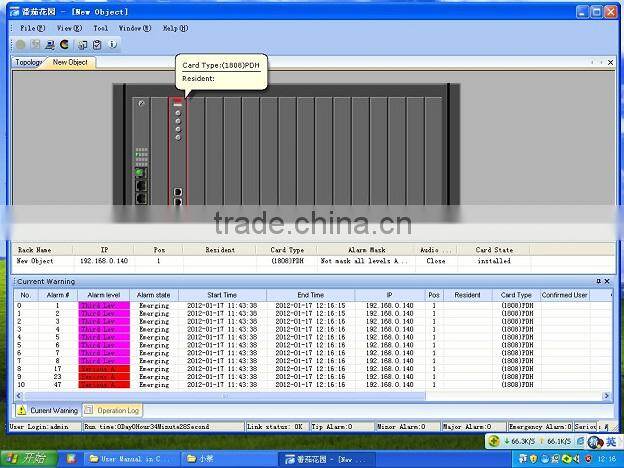This screenshot has height=468, width=624.
Task: Open the Windows Start button
Action: (x=28, y=458)
